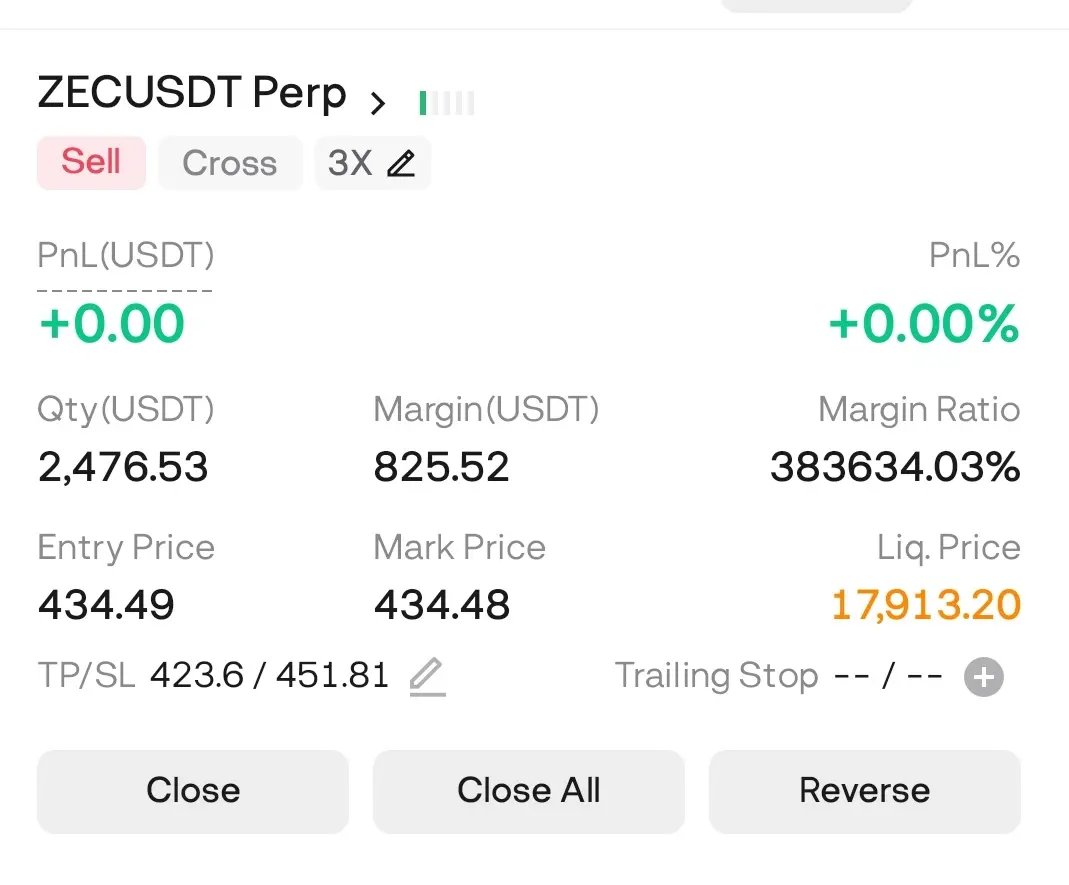
Task: Tap the orange liquidation price 17,913.20
Action: [x=926, y=605]
